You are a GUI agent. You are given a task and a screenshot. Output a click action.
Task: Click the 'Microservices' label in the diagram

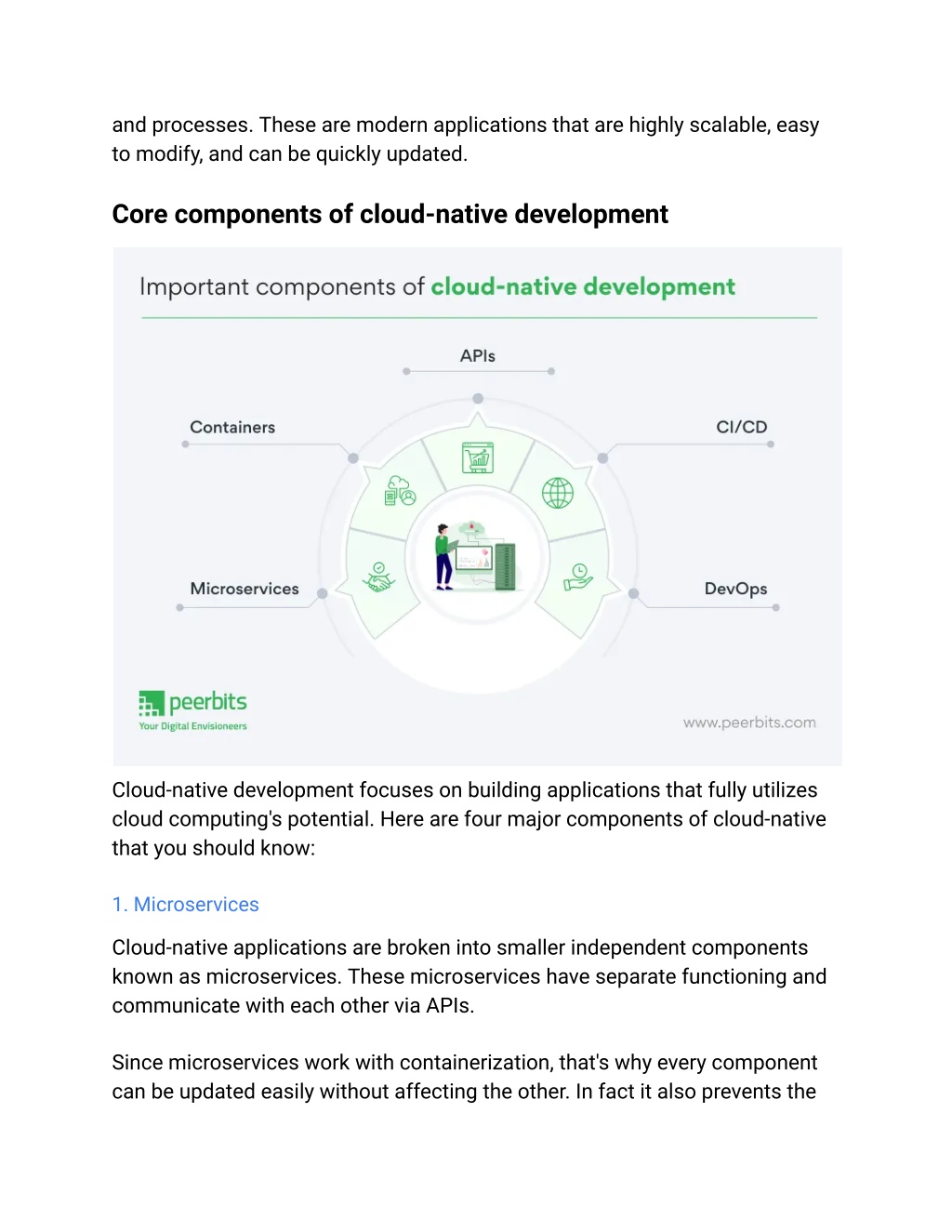[245, 589]
